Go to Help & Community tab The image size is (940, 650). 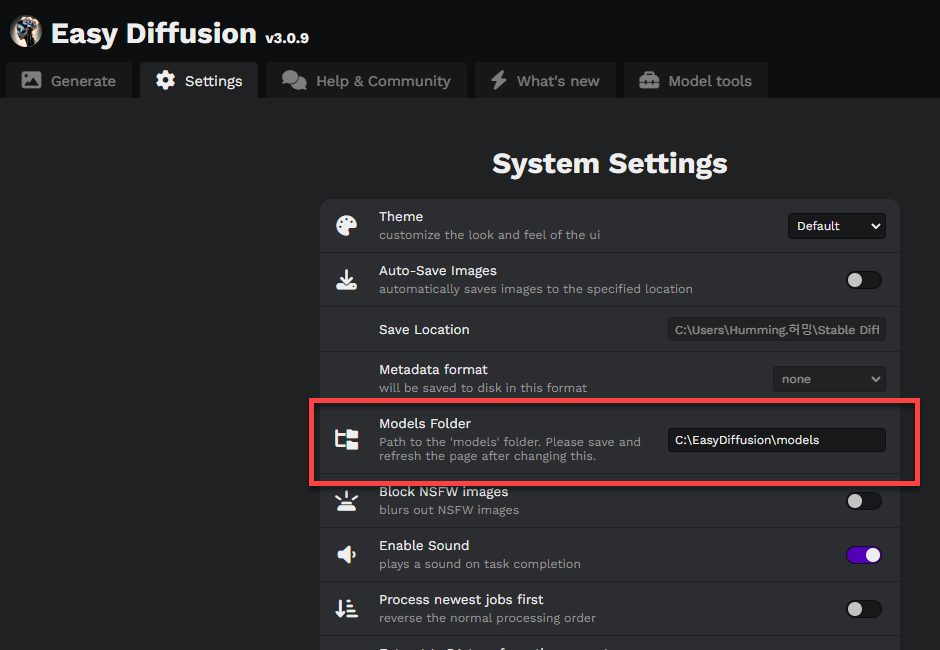tap(366, 80)
